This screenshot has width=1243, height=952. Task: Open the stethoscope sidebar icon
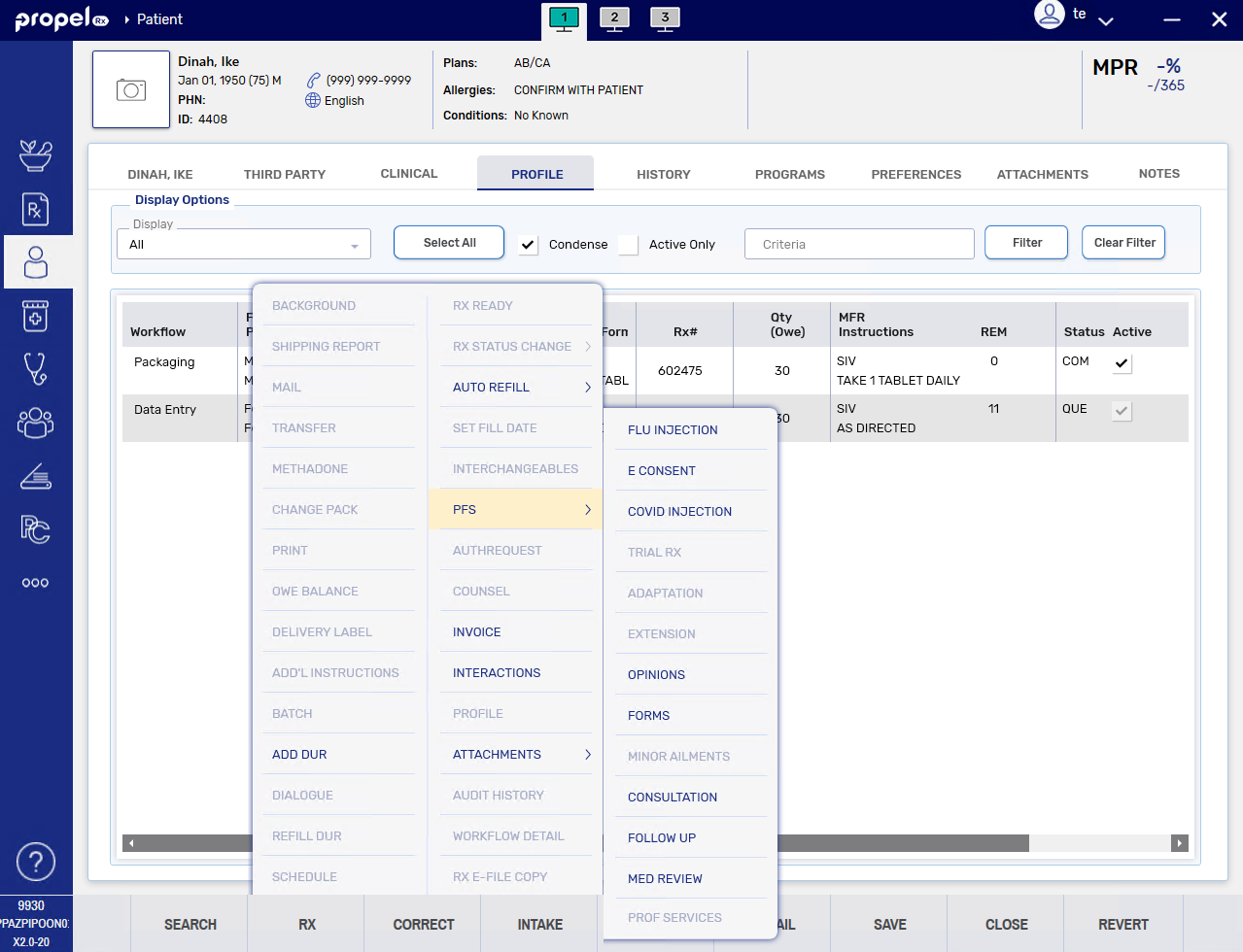coord(36,369)
